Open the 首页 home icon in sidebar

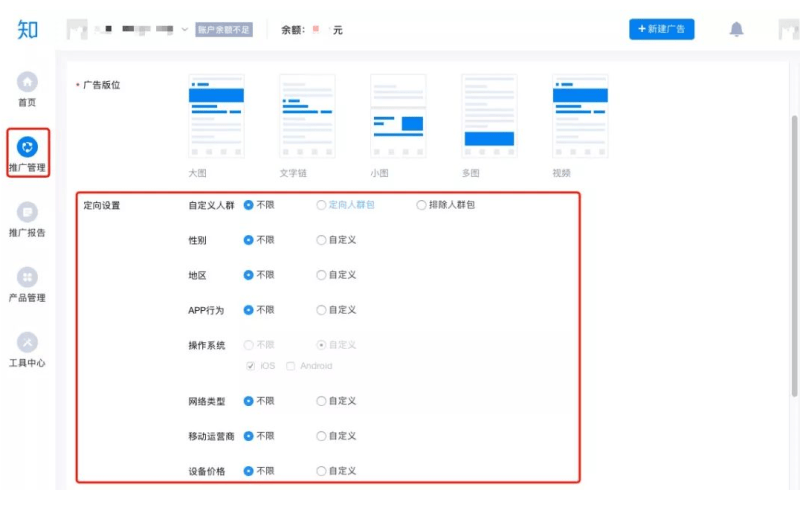point(27,82)
